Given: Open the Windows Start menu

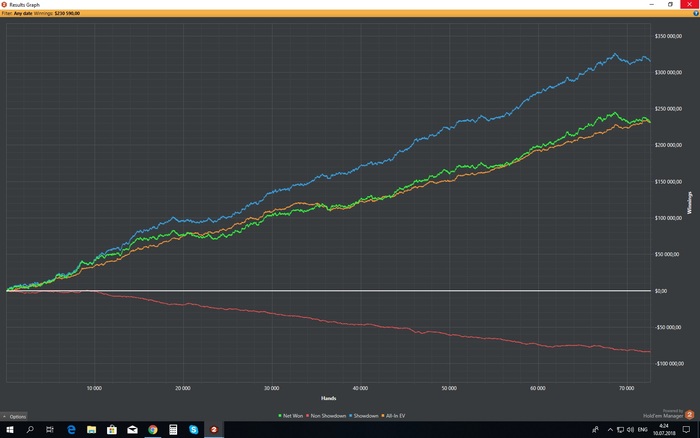Looking at the screenshot, I should [x=9, y=430].
